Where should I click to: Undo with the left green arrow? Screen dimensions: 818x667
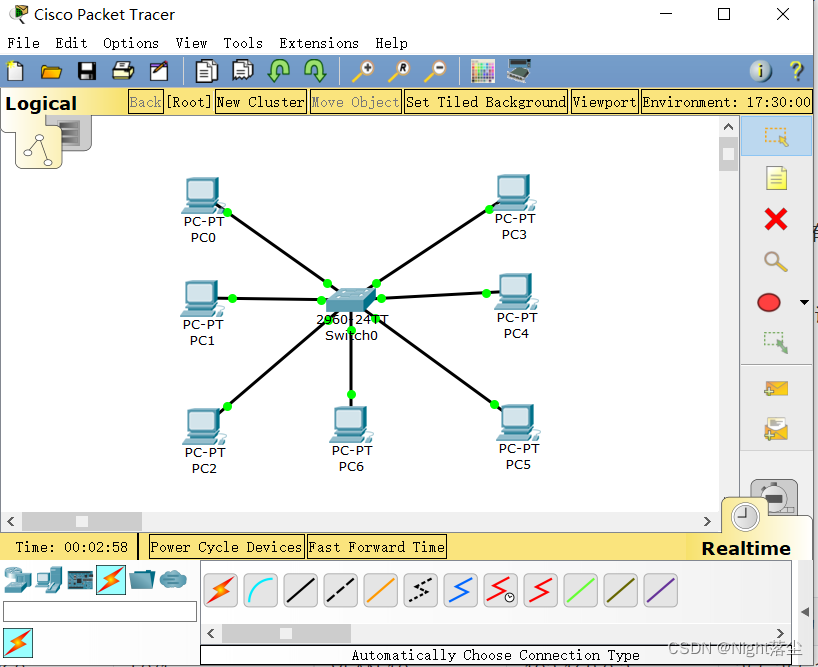(x=279, y=71)
